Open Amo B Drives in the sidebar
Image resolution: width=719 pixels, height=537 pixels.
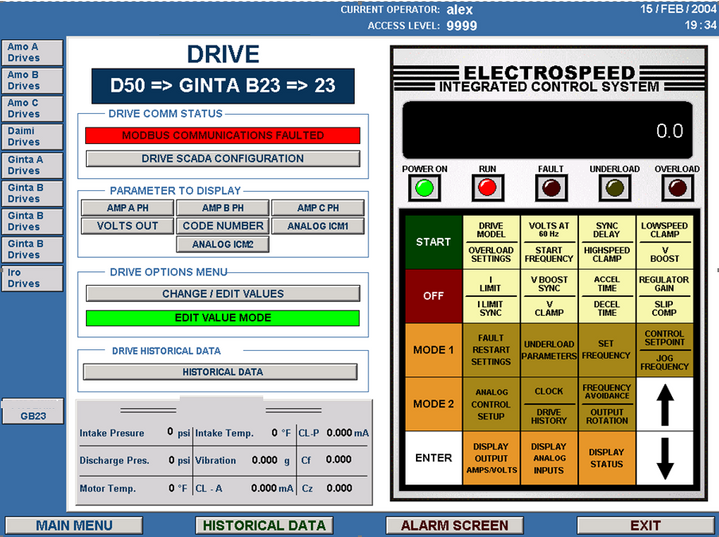tap(32, 80)
